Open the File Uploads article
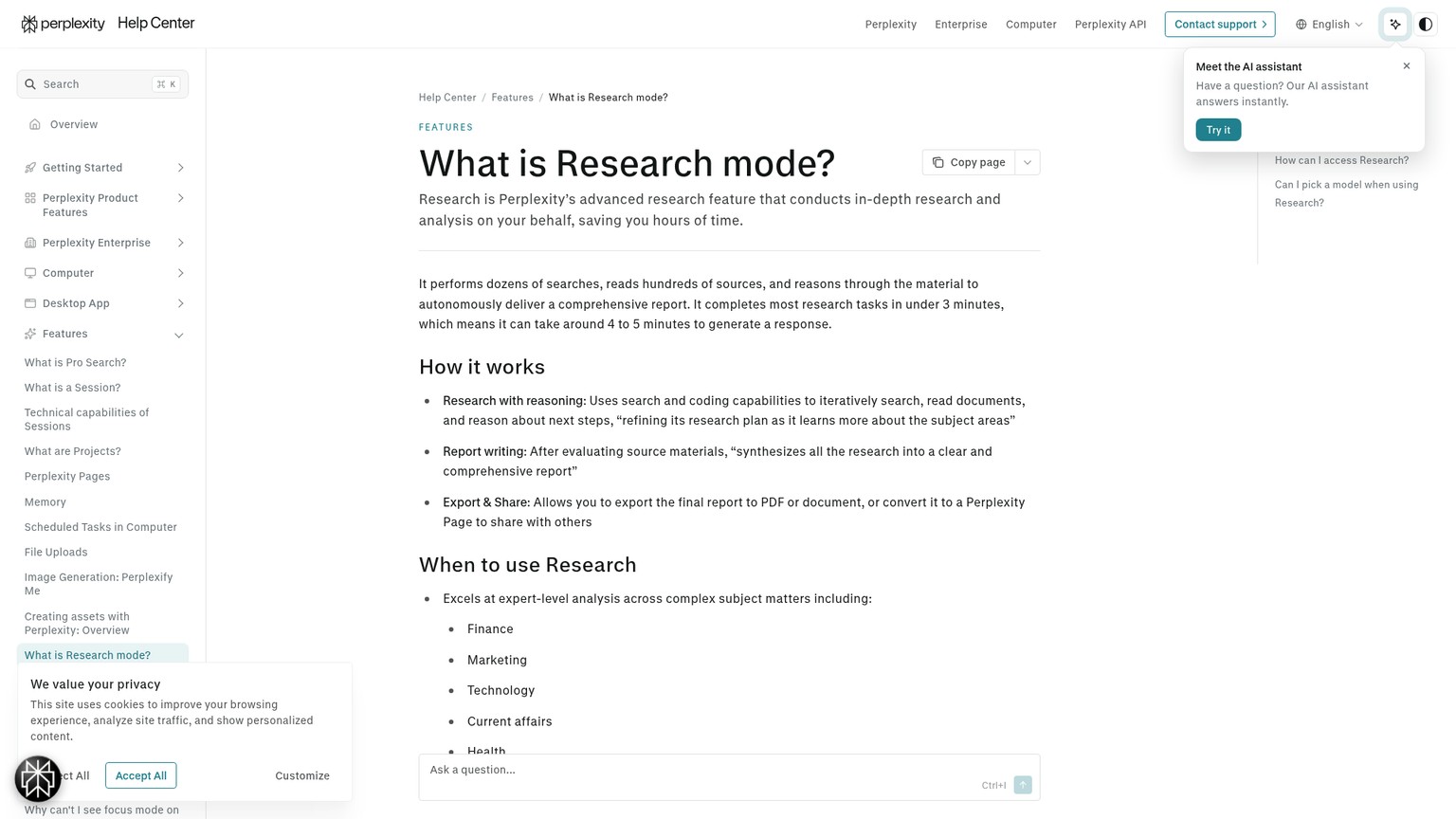 [56, 553]
